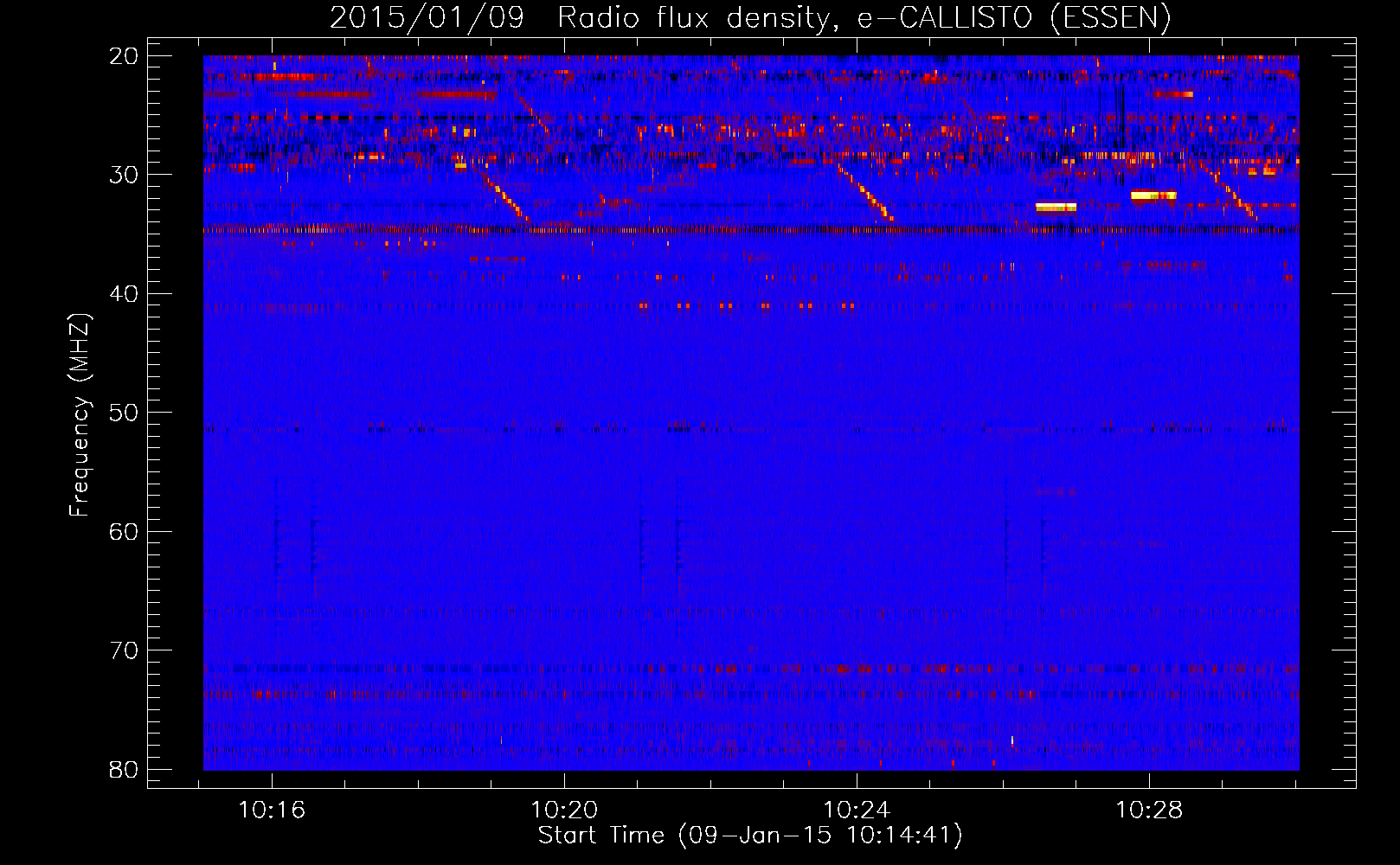Click the bright yellow burst near 10:28
The height and width of the screenshot is (865, 1400).
1153,195
